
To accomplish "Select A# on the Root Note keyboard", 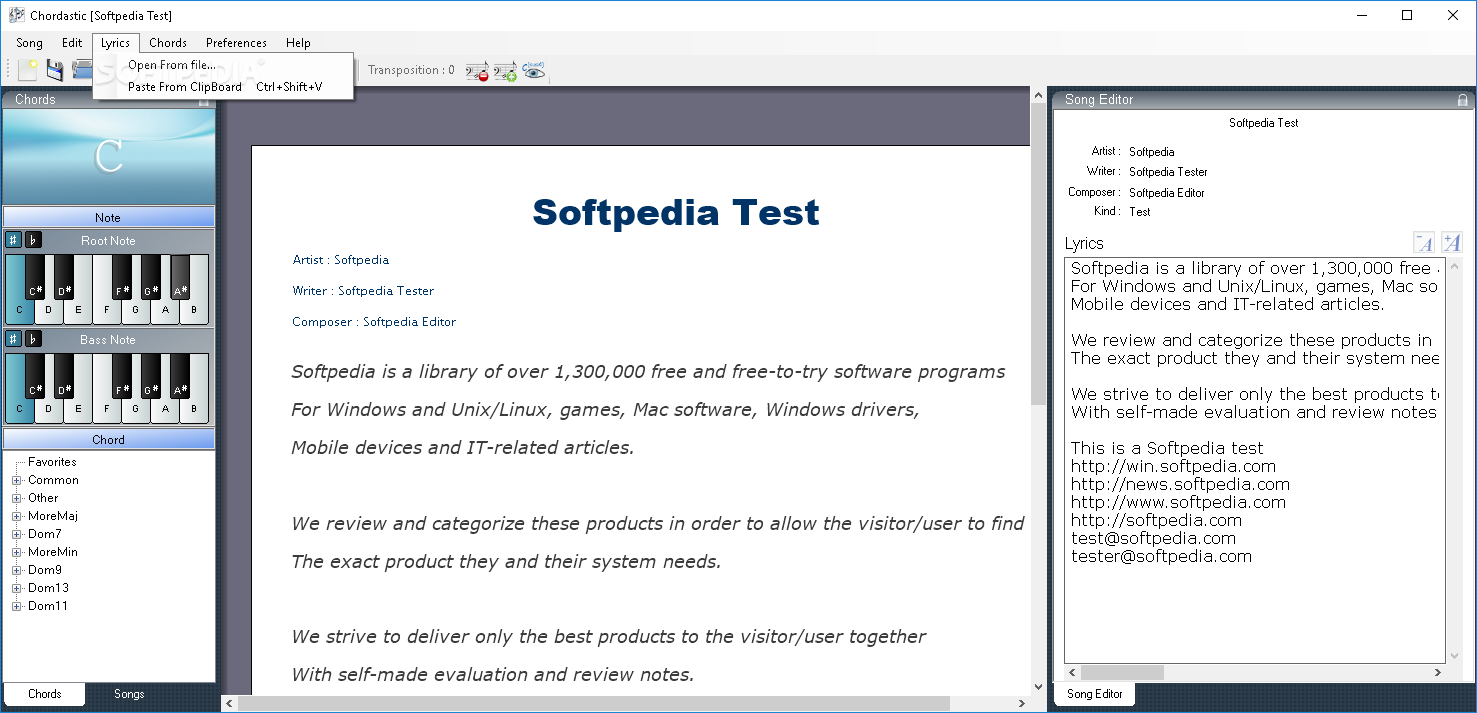I will point(180,277).
